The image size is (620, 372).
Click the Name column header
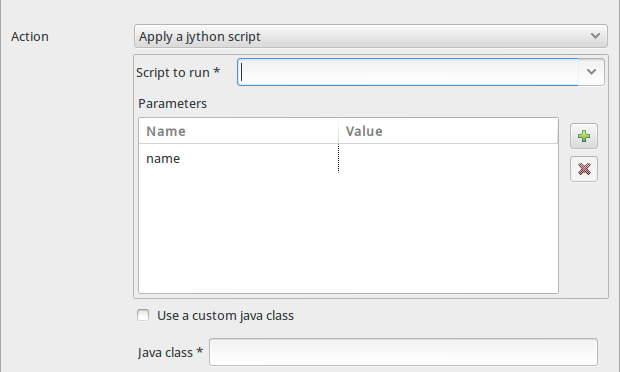pyautogui.click(x=238, y=131)
